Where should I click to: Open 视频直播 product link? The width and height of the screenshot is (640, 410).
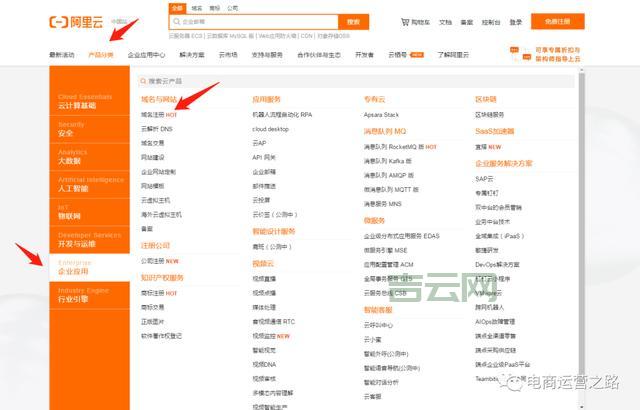264,279
